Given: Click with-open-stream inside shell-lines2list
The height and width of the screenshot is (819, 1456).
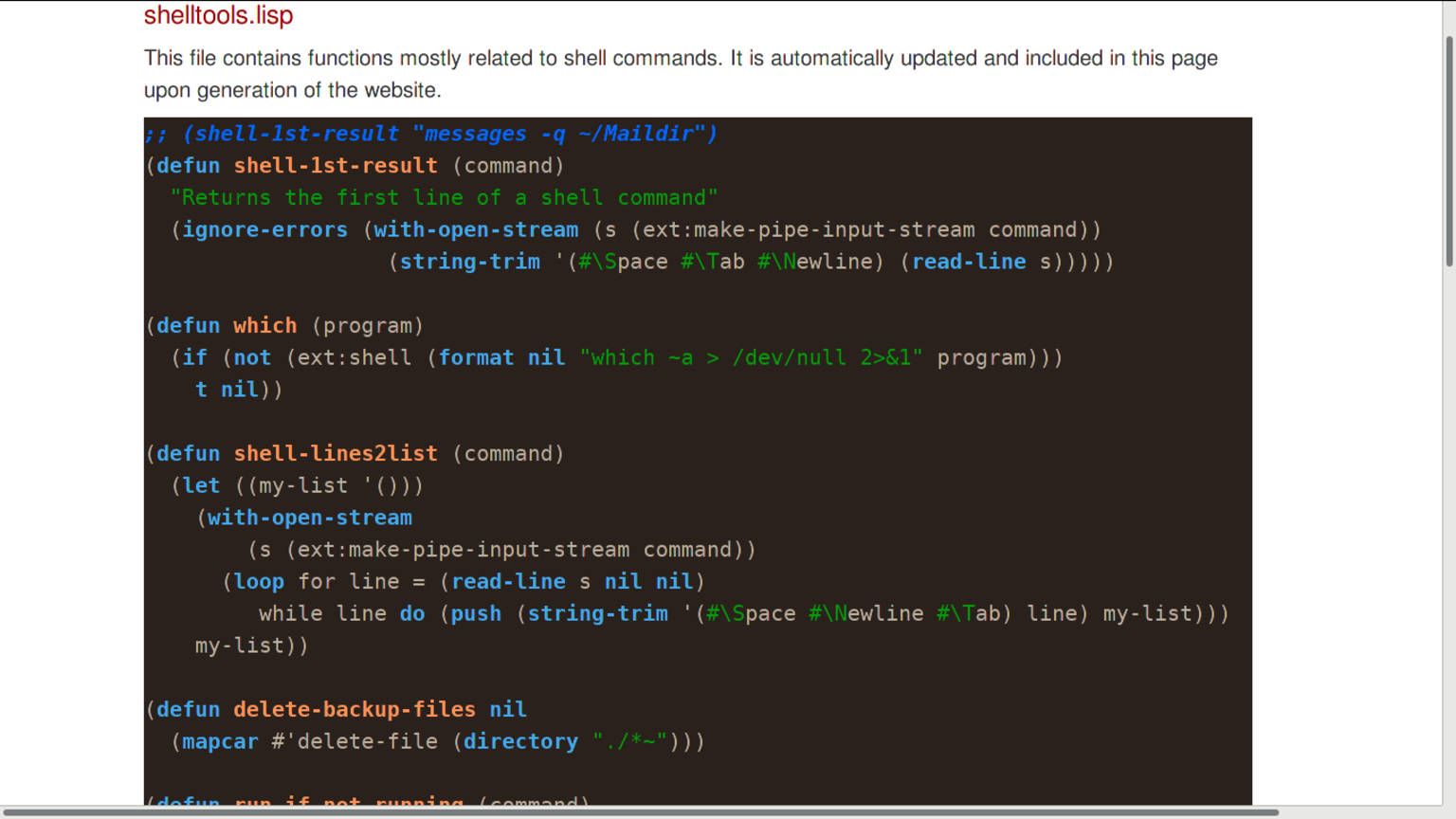Looking at the screenshot, I should (310, 519).
